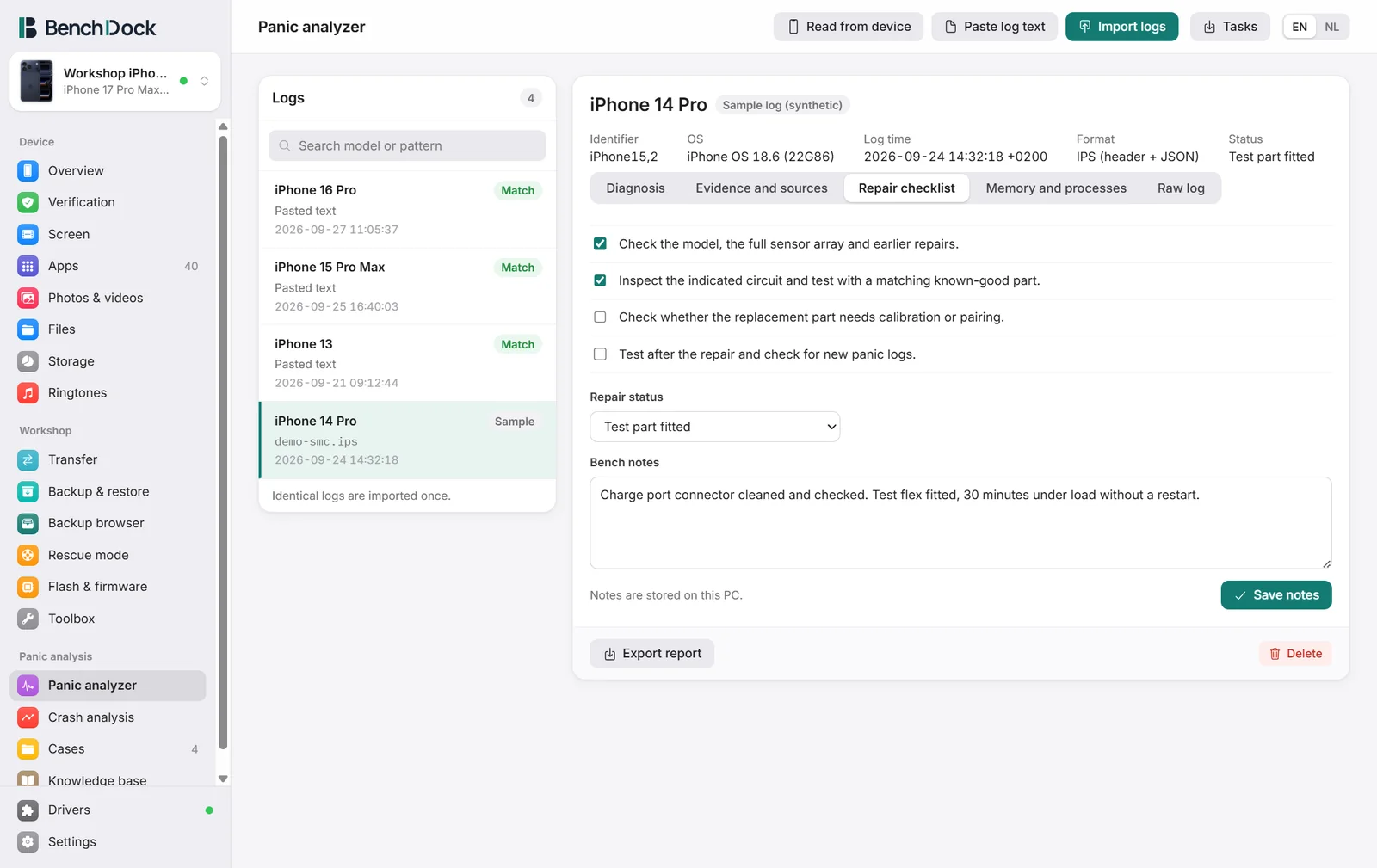Uncheck 'Check the model, the full sensor array' checkbox
The width and height of the screenshot is (1377, 868).
coord(600,244)
